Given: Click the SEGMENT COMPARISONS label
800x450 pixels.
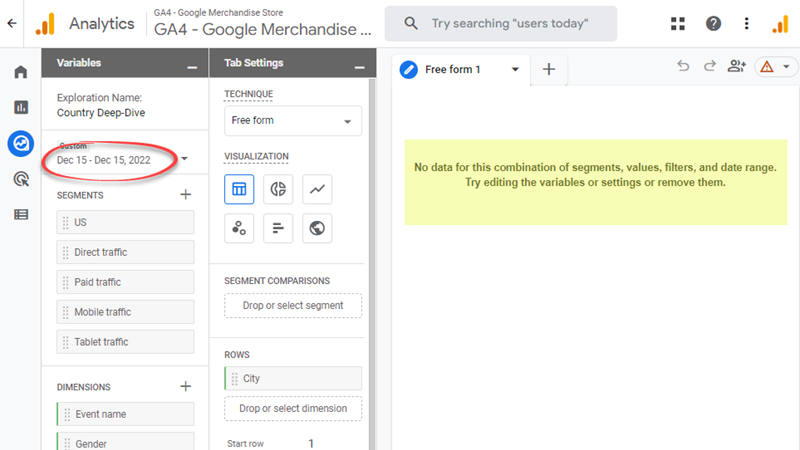Looking at the screenshot, I should coord(277,281).
